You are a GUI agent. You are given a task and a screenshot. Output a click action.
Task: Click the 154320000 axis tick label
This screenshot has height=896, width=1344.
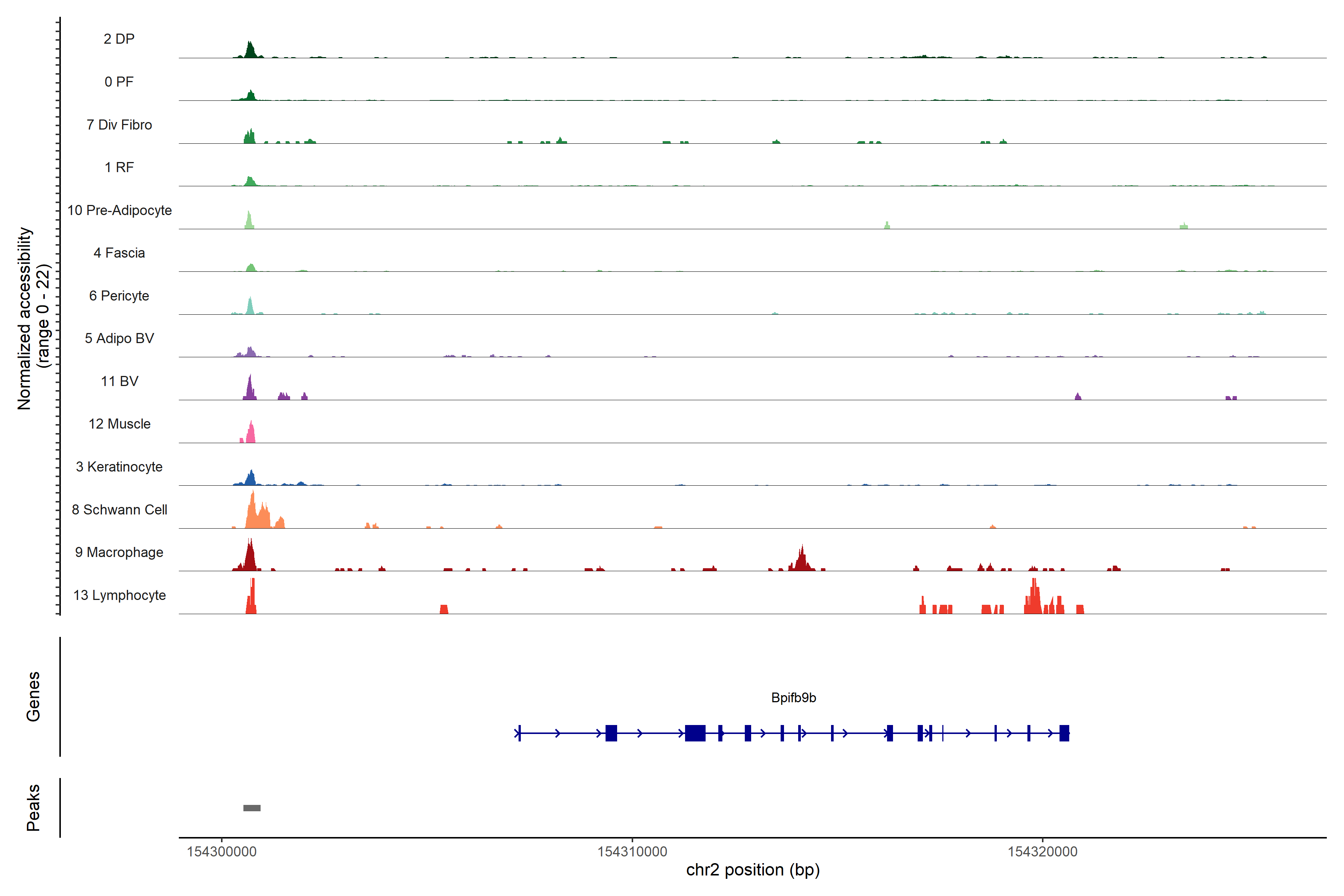pos(1042,852)
